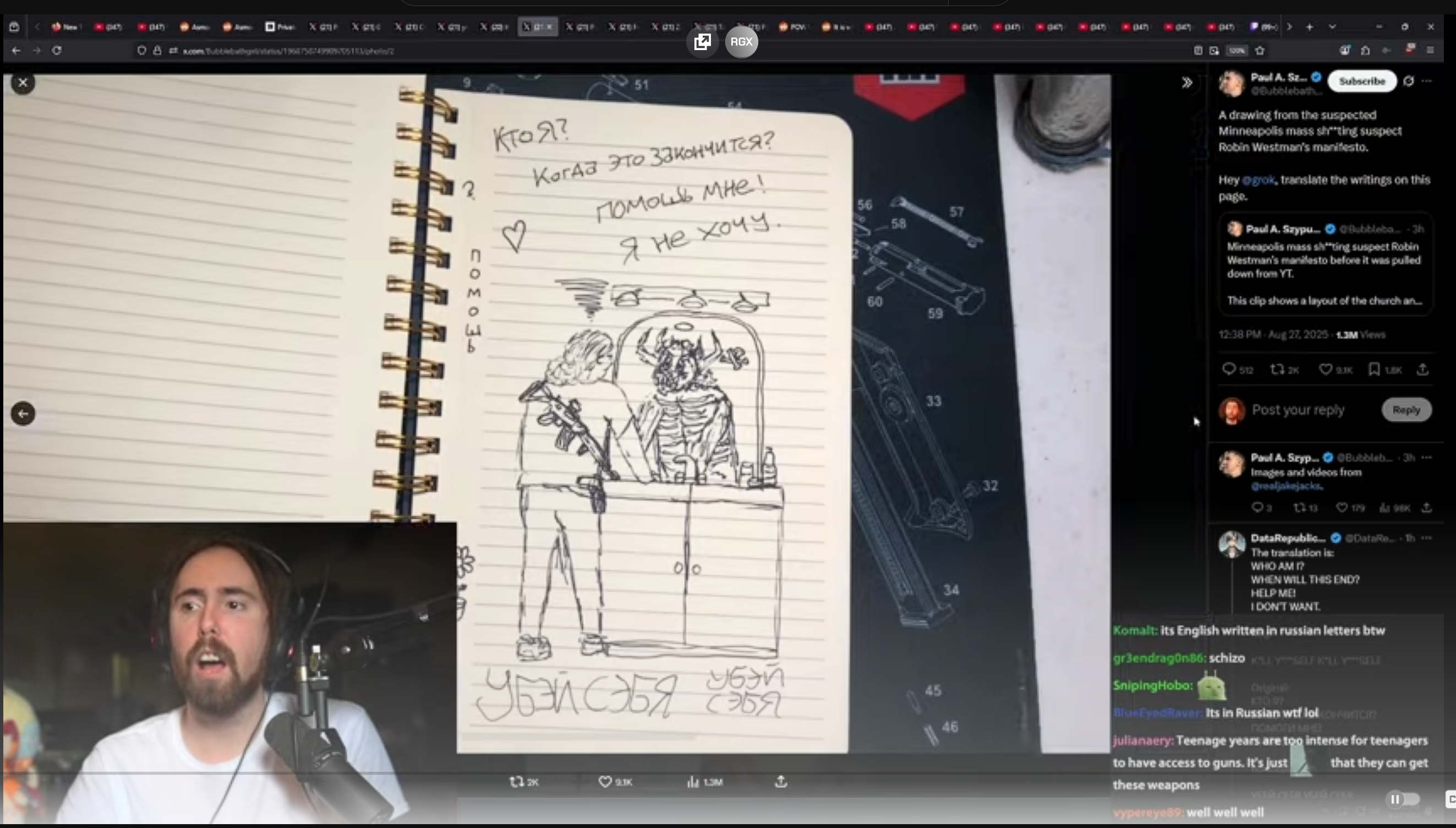Open a new browser tab with the plus

click(1310, 27)
